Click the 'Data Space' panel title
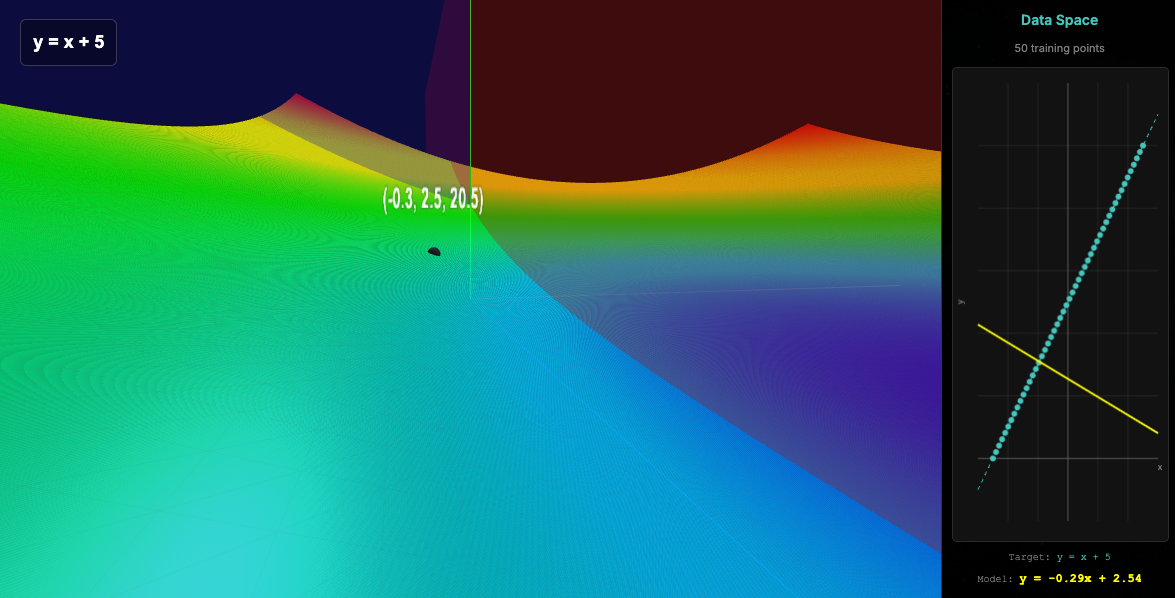 coord(1058,19)
